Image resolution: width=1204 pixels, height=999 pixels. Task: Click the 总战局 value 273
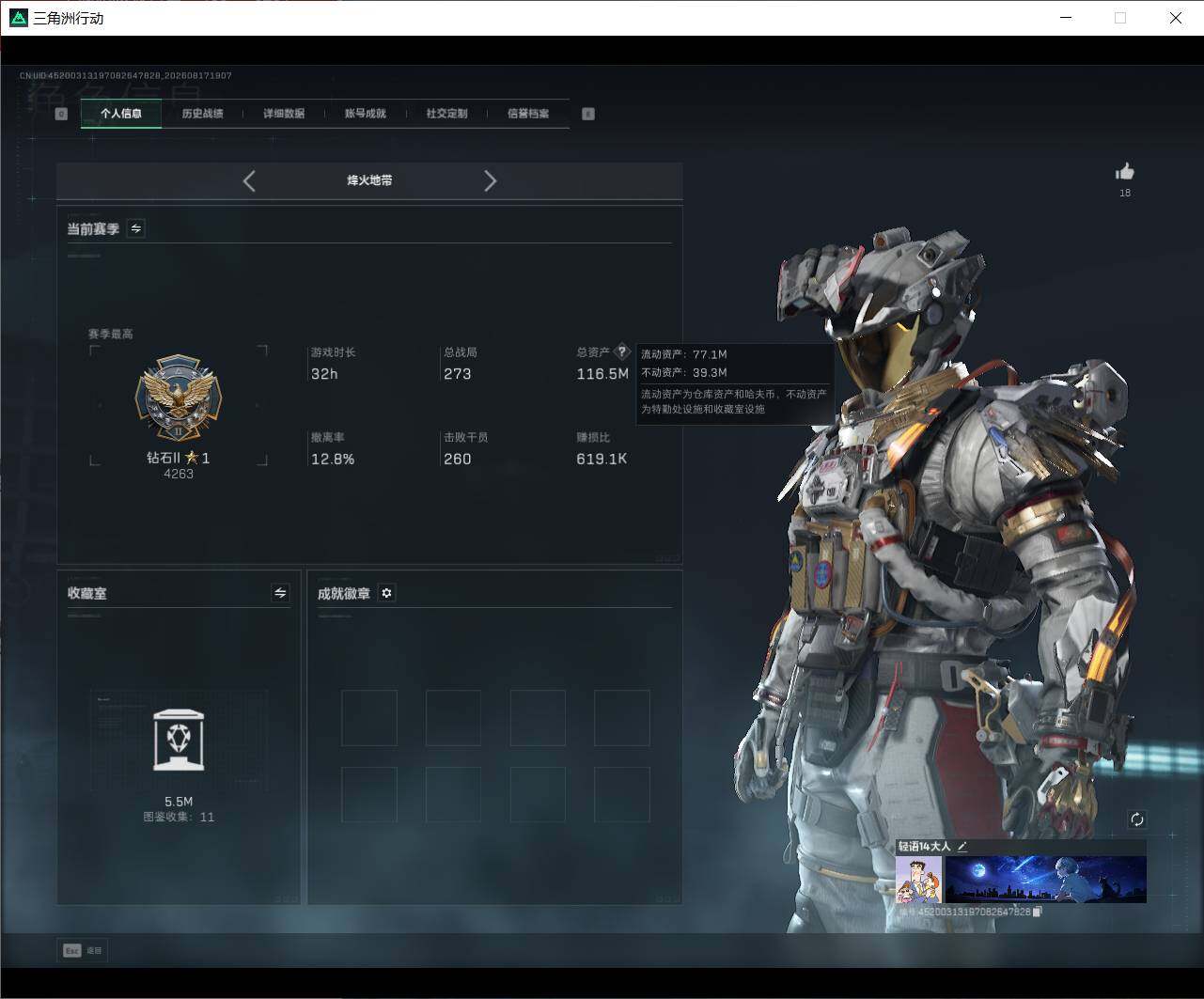pyautogui.click(x=458, y=374)
